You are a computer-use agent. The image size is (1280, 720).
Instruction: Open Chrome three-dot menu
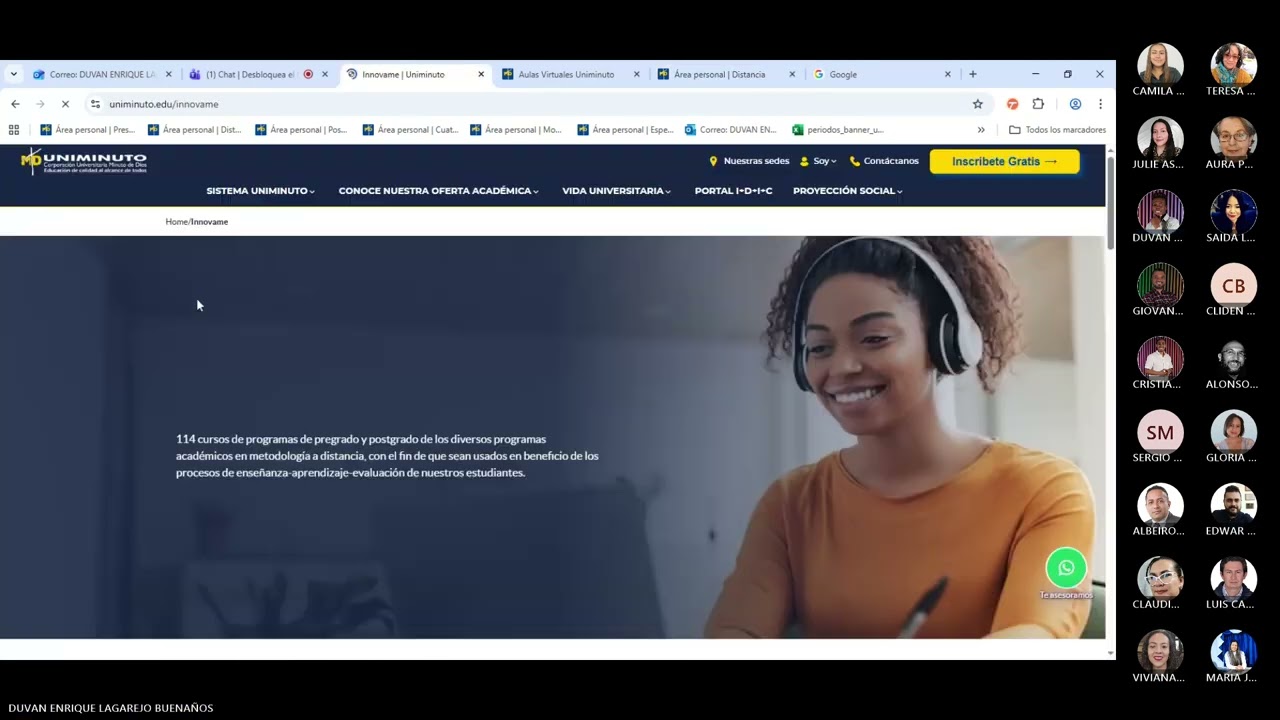(x=1100, y=104)
